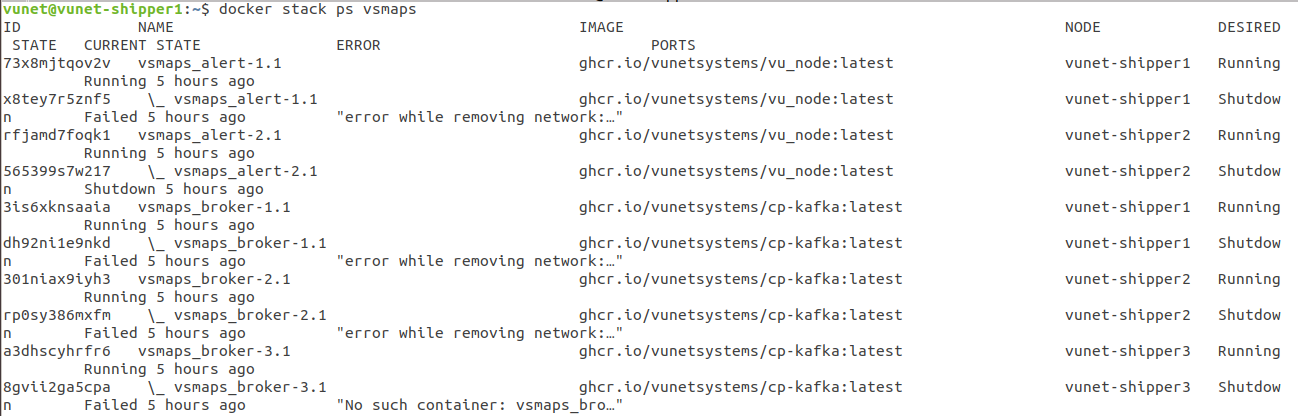1298x416 pixels.
Task: Click task ID rp0sy386mxfm
Action: click(57, 315)
